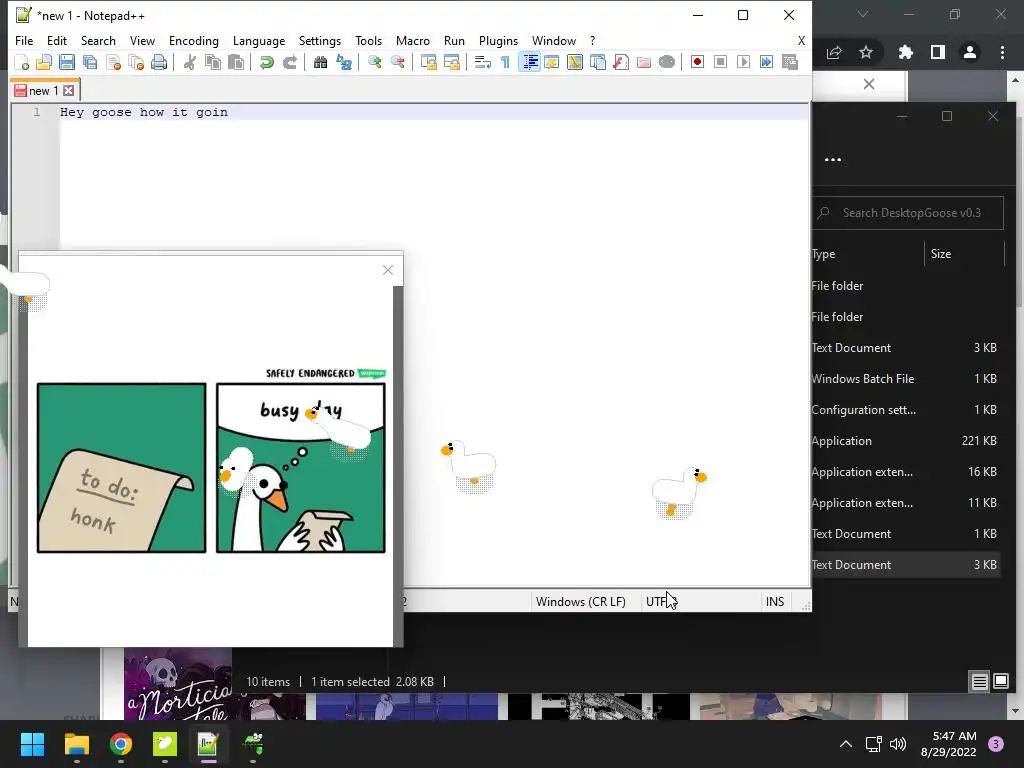This screenshot has width=1024, height=768.
Task: Switch Explorer to details view icon
Action: pos(980,682)
